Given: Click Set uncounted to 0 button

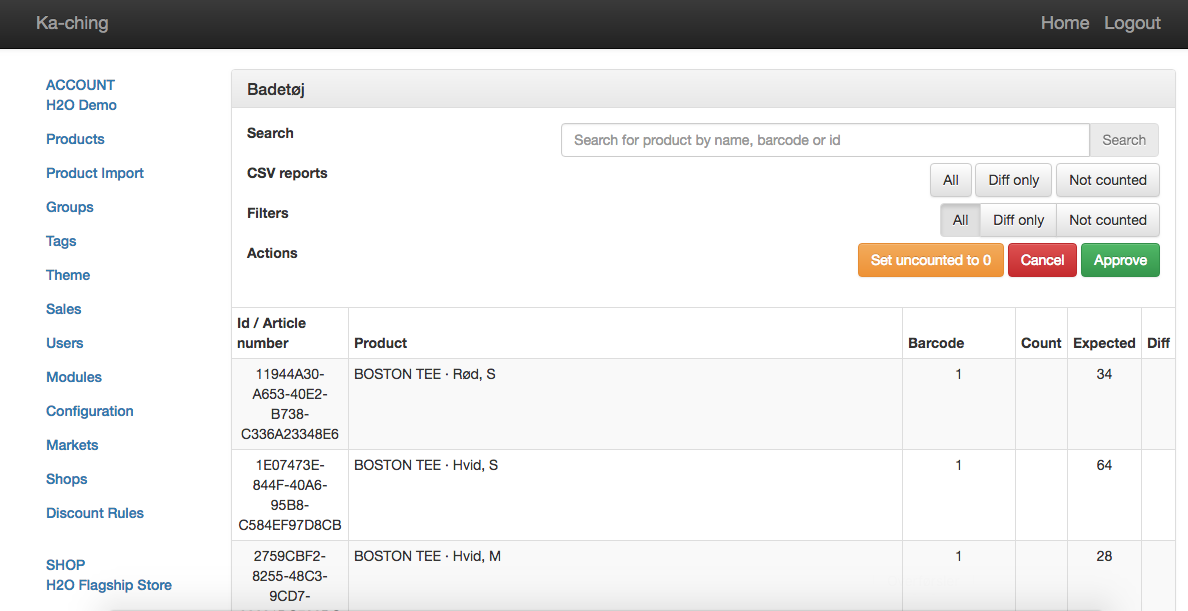Looking at the screenshot, I should point(930,260).
